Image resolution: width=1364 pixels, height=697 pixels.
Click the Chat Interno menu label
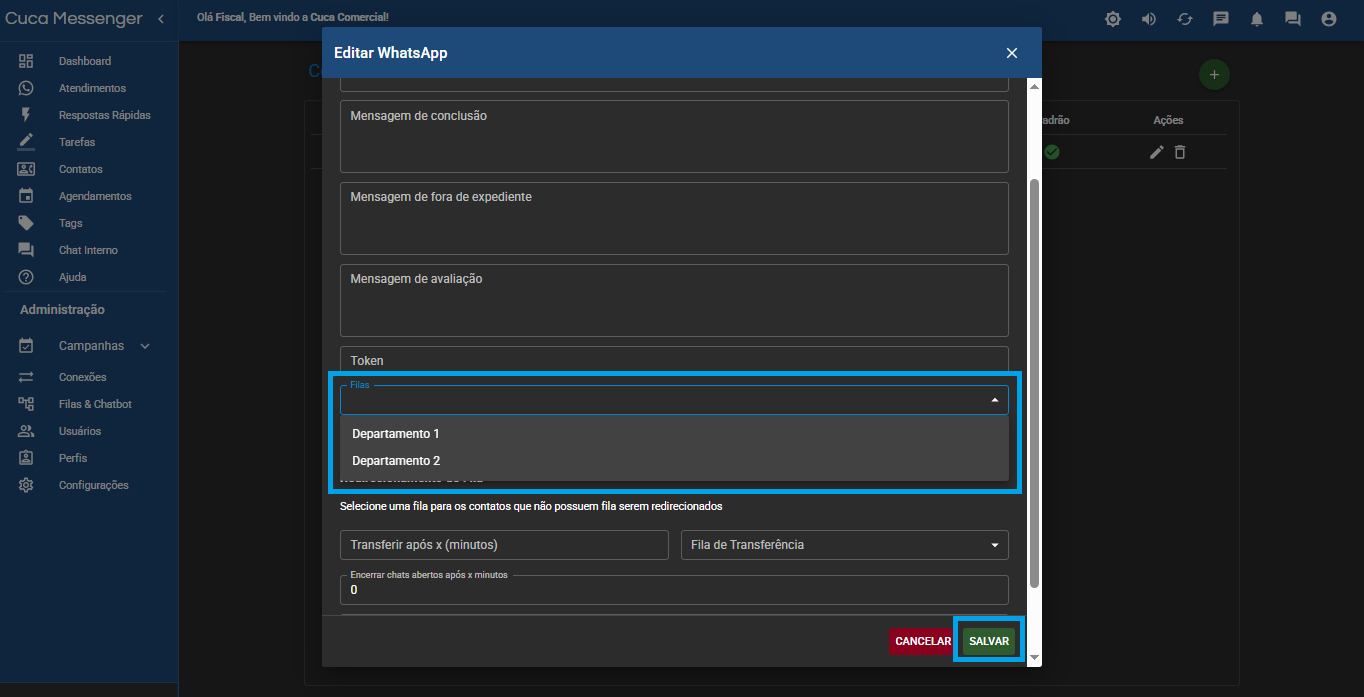point(88,250)
